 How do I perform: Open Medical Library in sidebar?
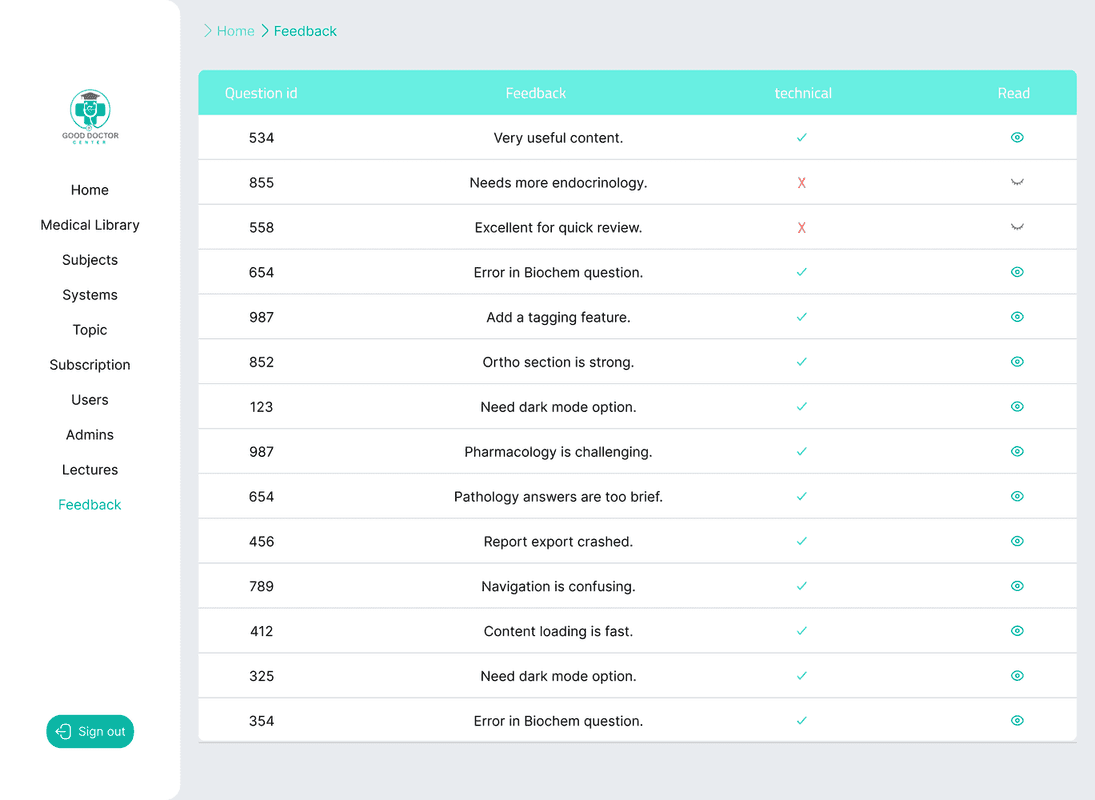[90, 225]
